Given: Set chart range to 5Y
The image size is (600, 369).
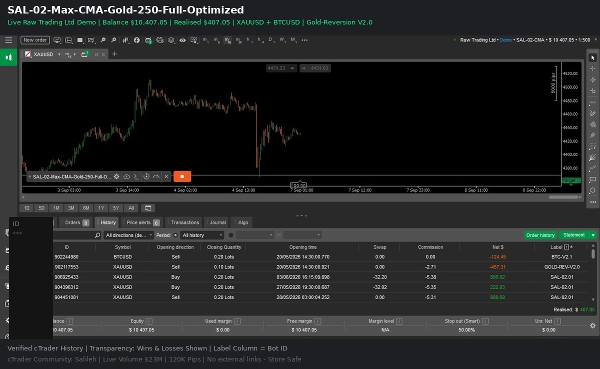Looking at the screenshot, I should pyautogui.click(x=116, y=208).
